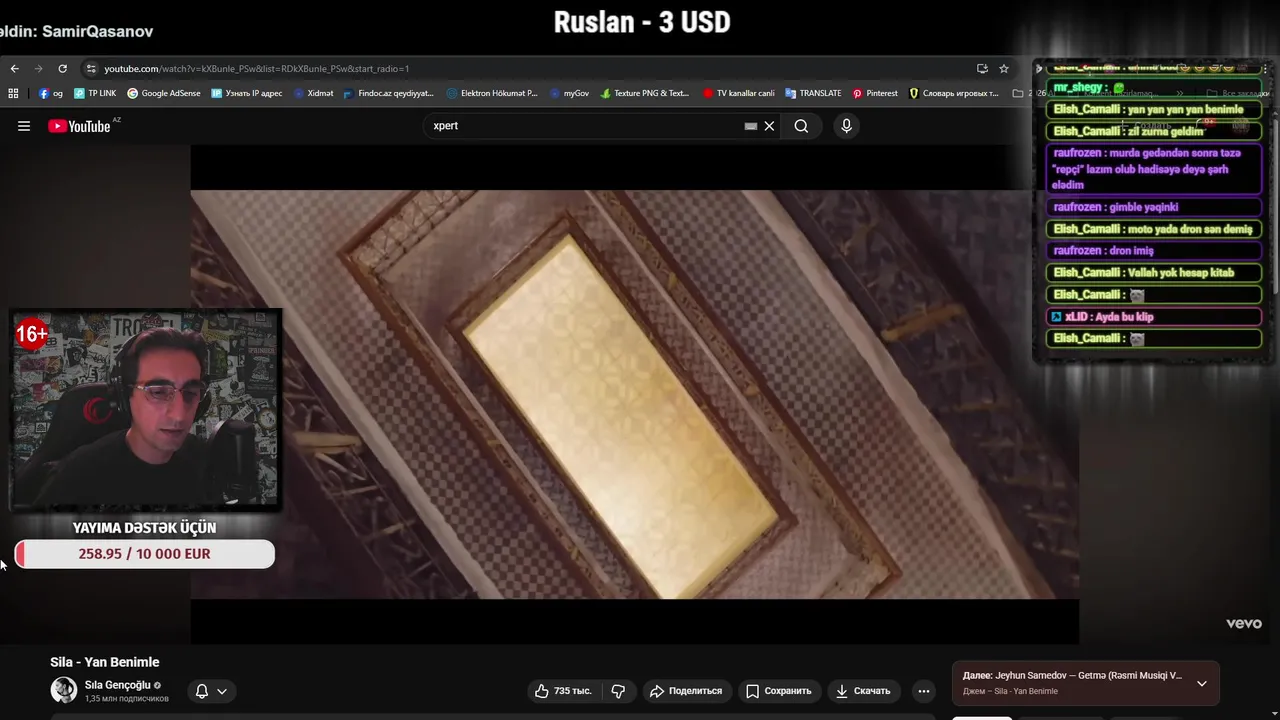Open the Texture PNG & Text bookmark
The width and height of the screenshot is (1280, 720).
645,93
